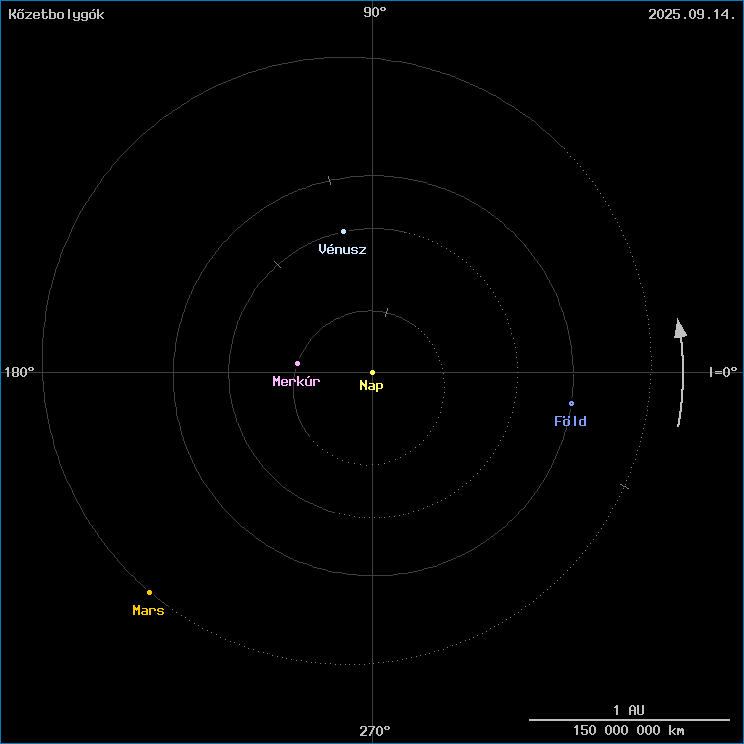Screen dimensions: 744x744
Task: Click the "1 AU" scale label
Action: point(629,709)
